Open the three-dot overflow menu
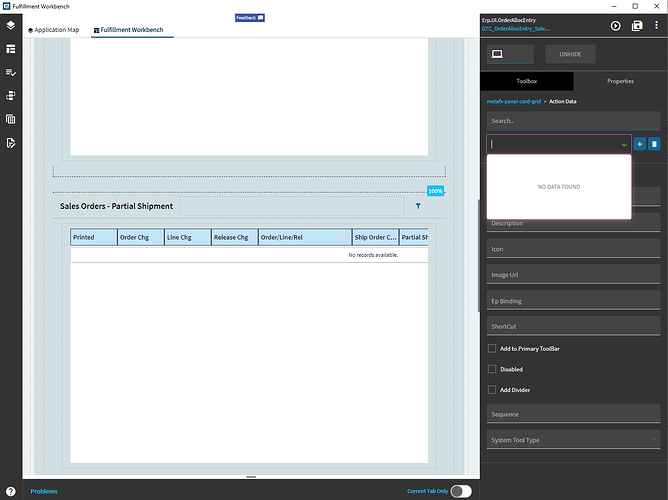668x500 pixels. [x=656, y=26]
